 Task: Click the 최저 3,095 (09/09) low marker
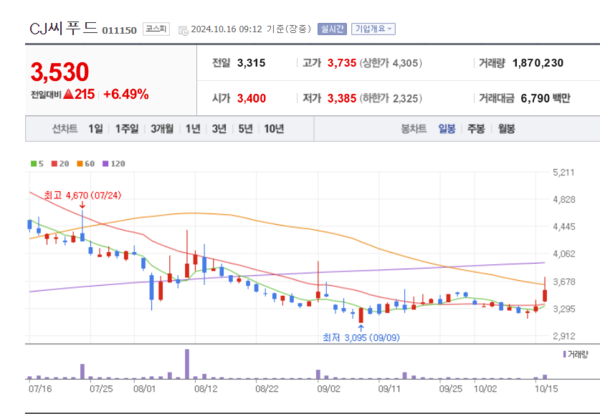point(361,337)
